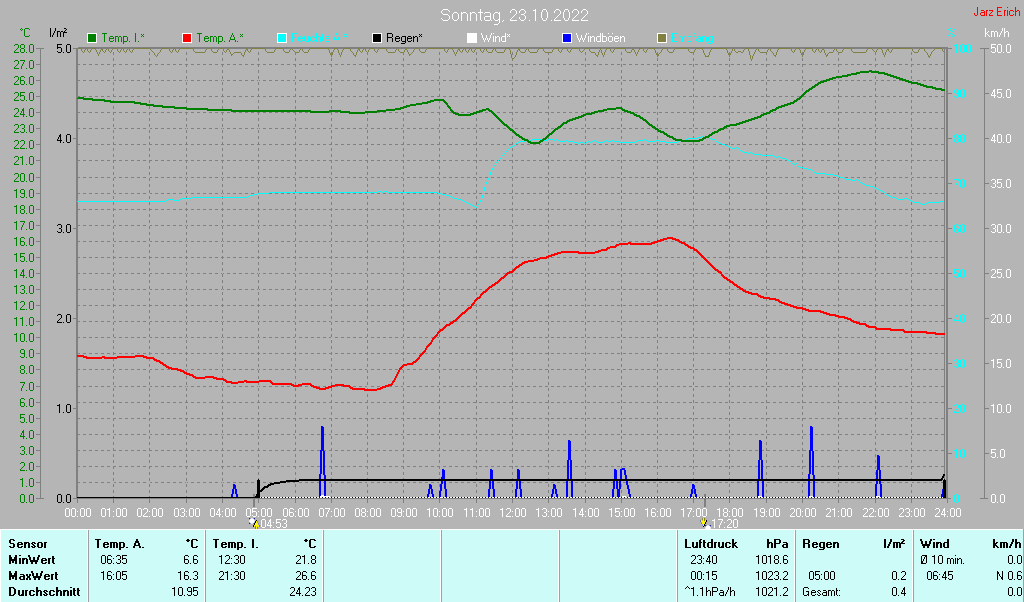This screenshot has width=1024, height=602.
Task: Click the sunset icon next to 17:20
Action: pyautogui.click(x=705, y=522)
